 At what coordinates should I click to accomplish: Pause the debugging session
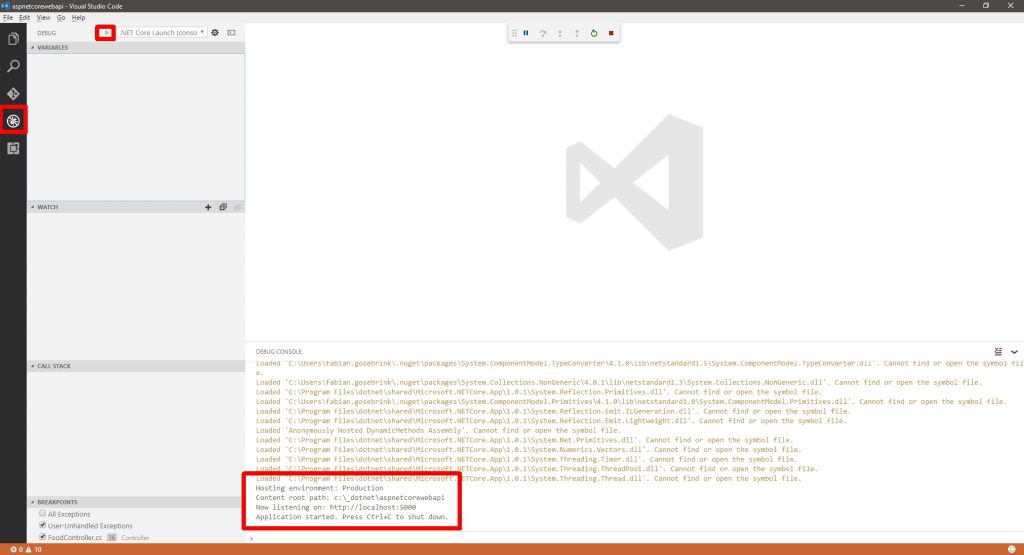tap(526, 33)
